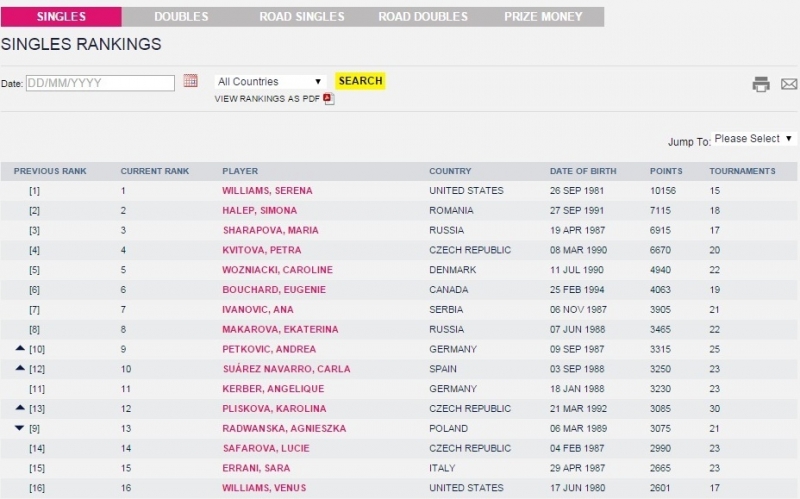Open the Jump To Please Select dropdown
This screenshot has height=499, width=800.
click(x=754, y=139)
